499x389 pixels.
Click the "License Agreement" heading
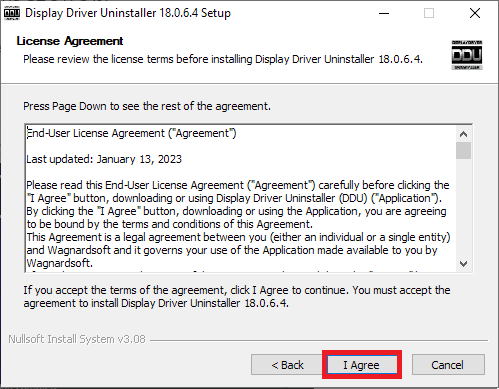point(70,41)
